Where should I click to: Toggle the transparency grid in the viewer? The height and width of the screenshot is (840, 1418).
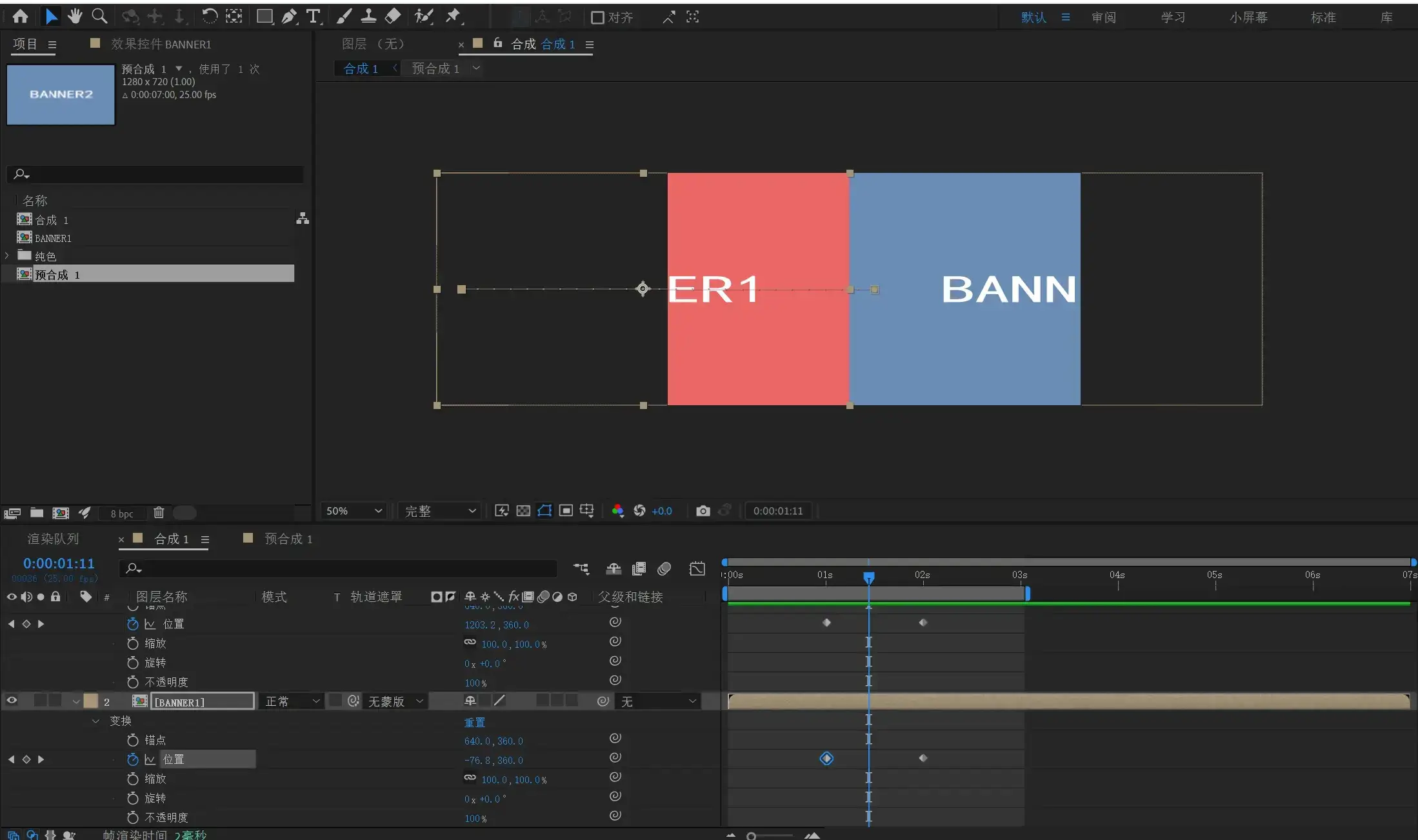pos(523,511)
